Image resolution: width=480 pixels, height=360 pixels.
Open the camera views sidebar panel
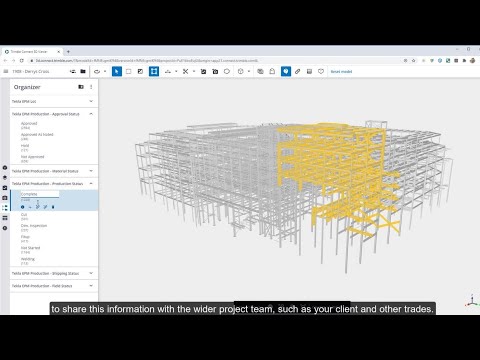coord(5,198)
